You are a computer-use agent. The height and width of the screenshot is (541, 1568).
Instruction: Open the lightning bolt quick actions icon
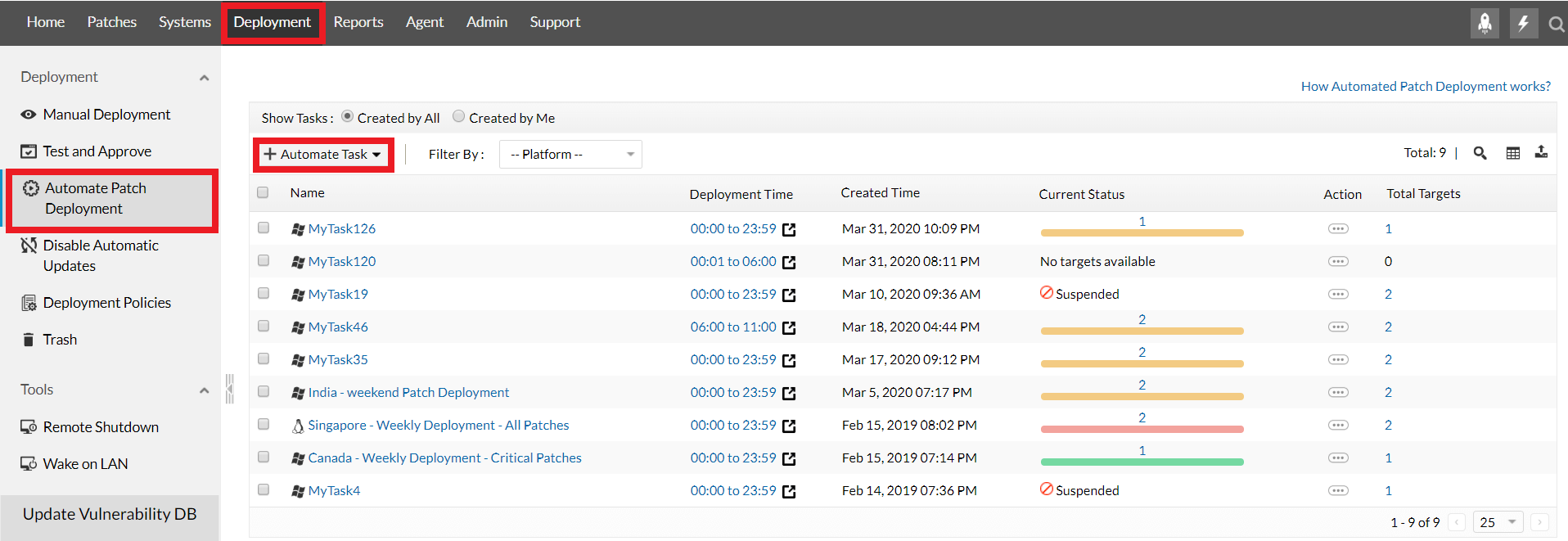coord(1523,23)
